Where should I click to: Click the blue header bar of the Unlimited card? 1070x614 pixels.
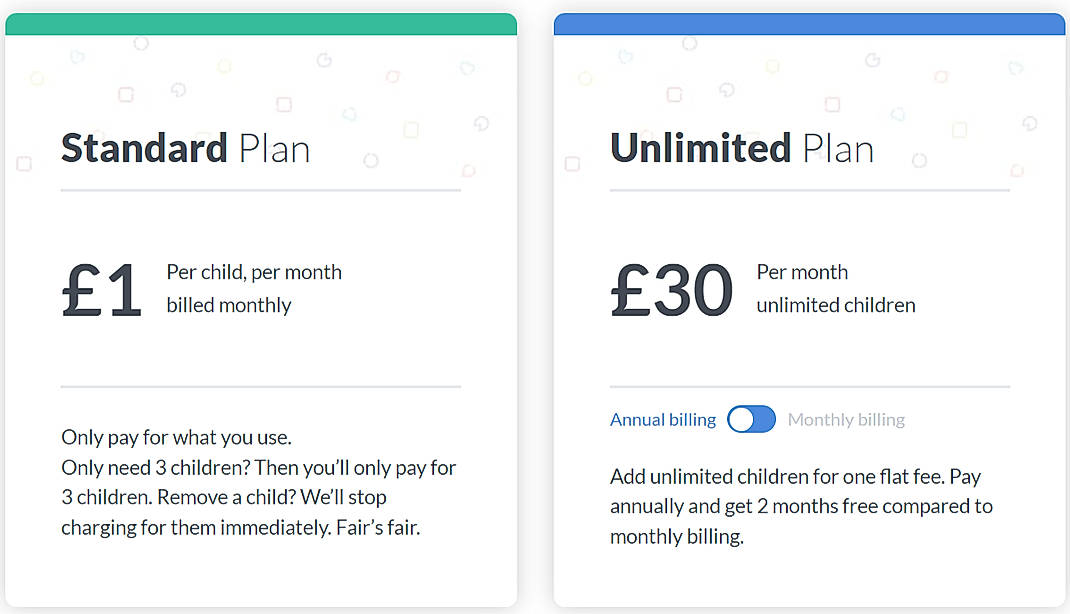[x=810, y=21]
